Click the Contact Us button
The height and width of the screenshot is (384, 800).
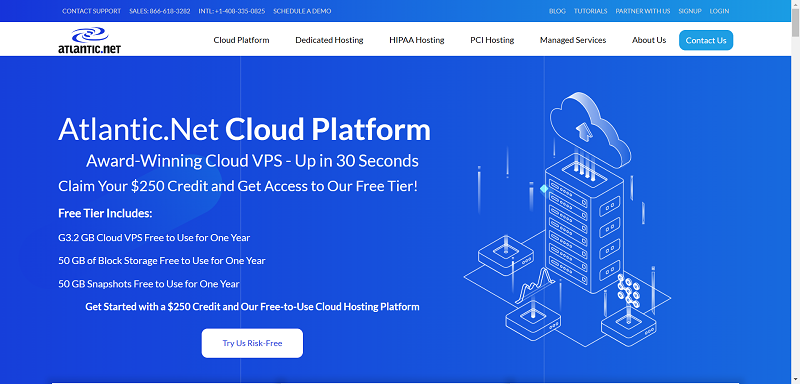click(x=706, y=40)
